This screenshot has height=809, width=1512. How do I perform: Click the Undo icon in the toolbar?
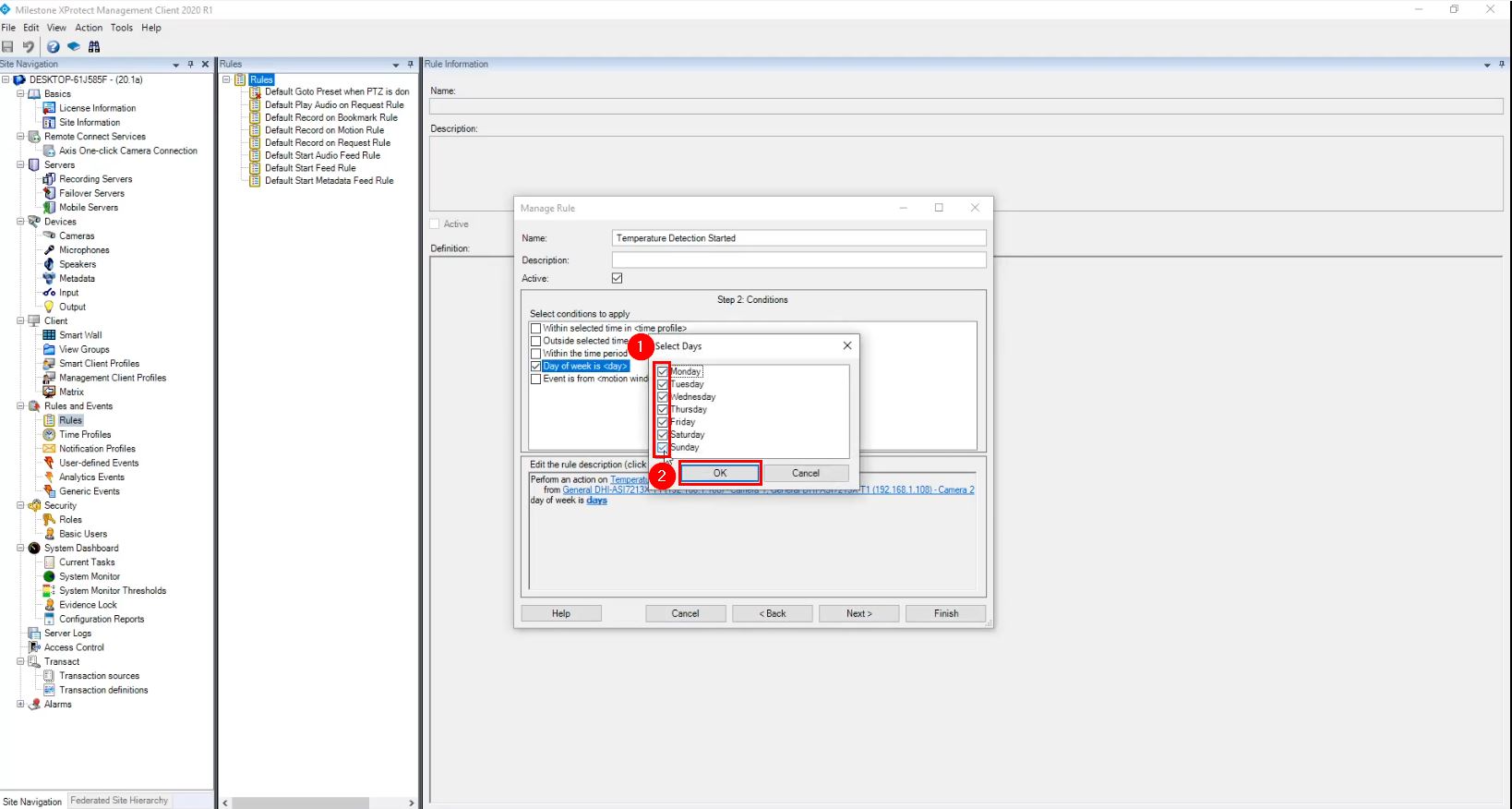[29, 46]
